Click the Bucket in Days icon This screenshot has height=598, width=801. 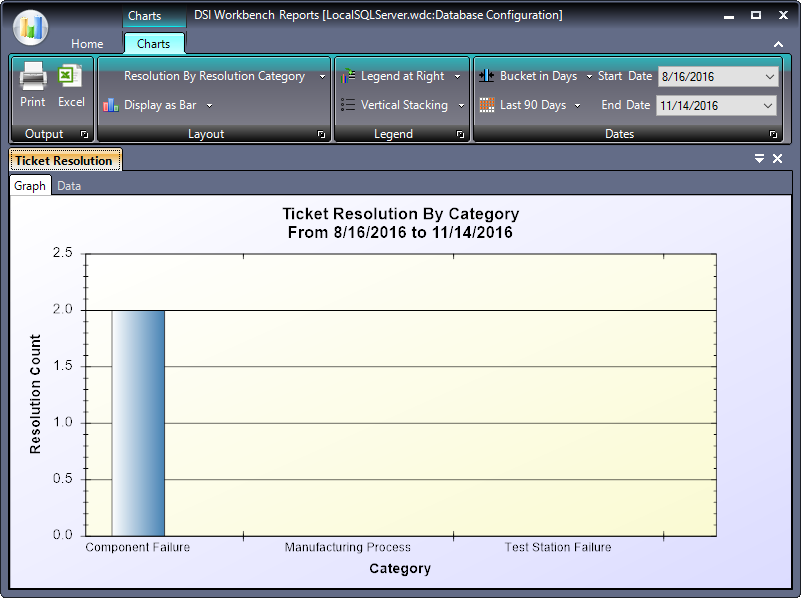pos(486,76)
